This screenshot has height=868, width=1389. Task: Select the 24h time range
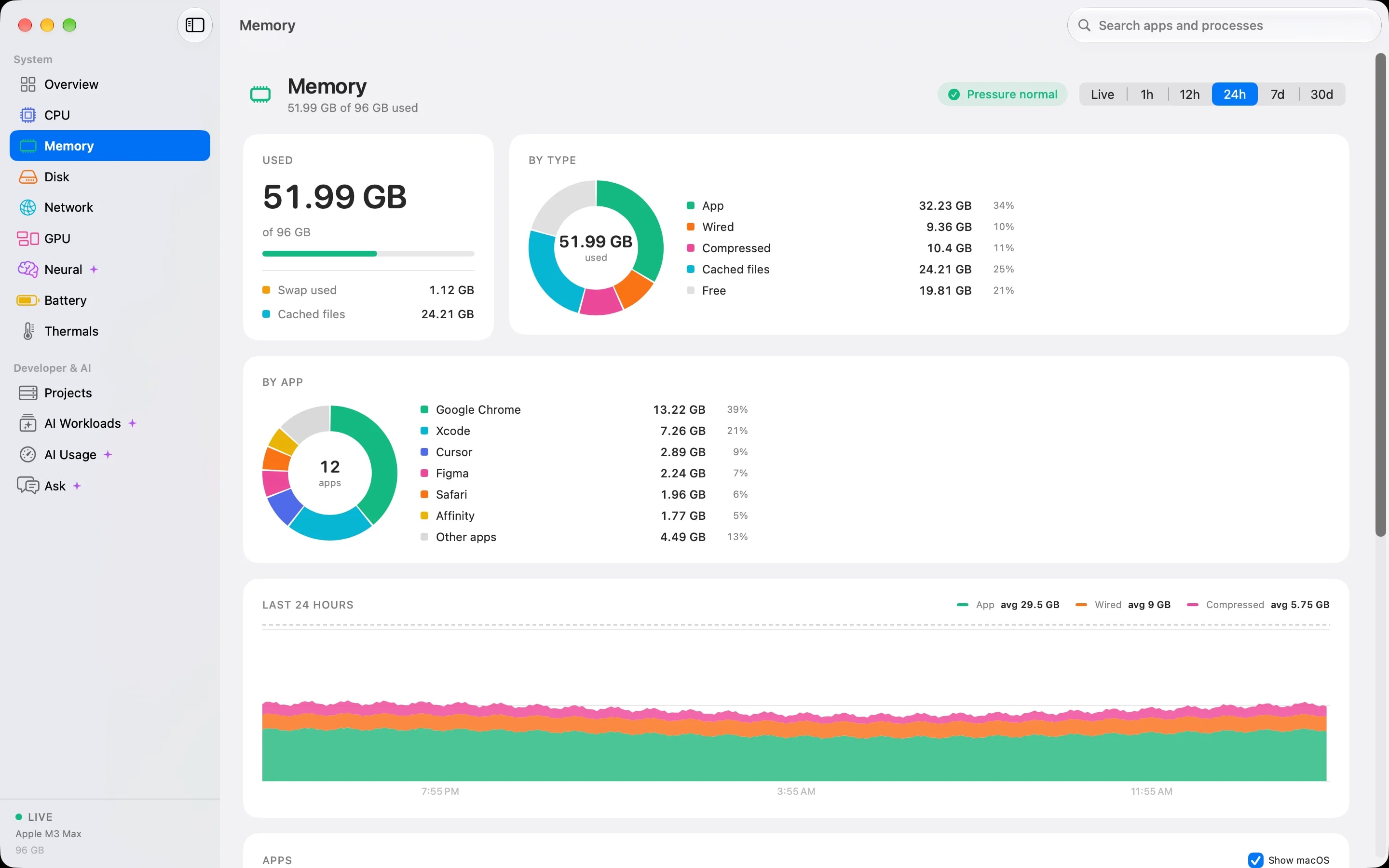point(1235,94)
